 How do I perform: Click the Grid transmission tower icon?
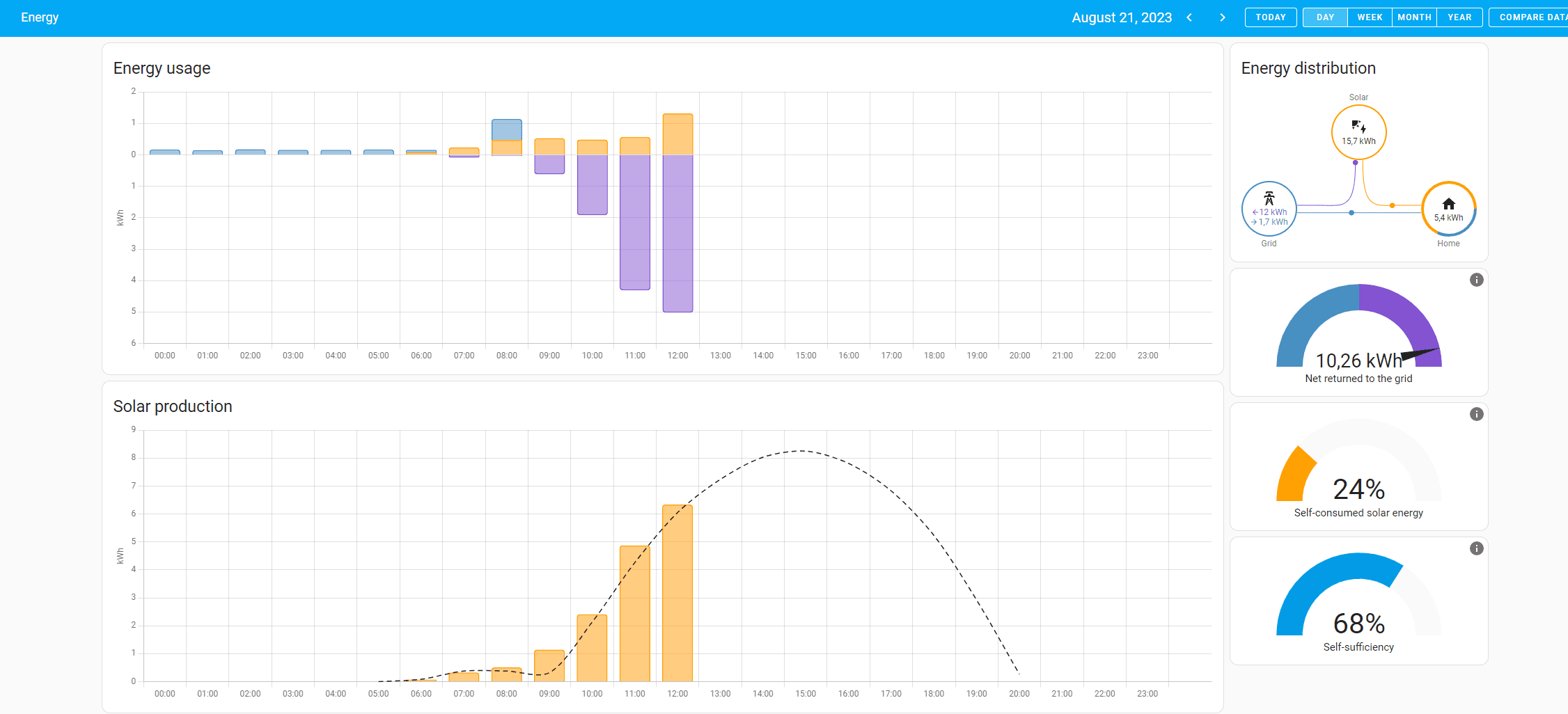(1269, 198)
